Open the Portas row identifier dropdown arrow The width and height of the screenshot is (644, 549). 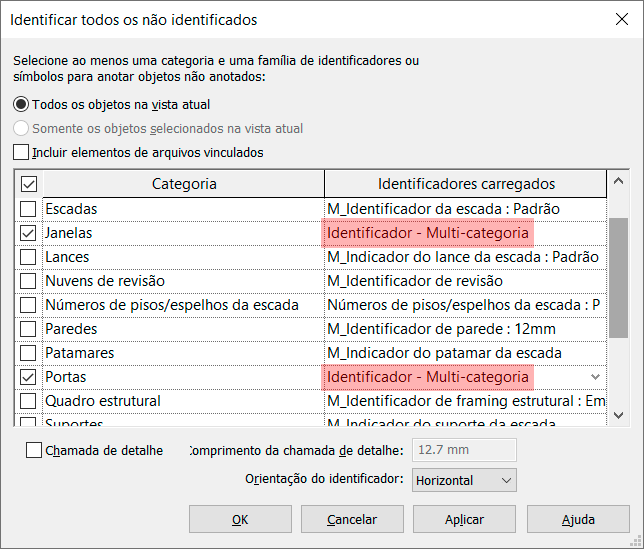(x=595, y=377)
